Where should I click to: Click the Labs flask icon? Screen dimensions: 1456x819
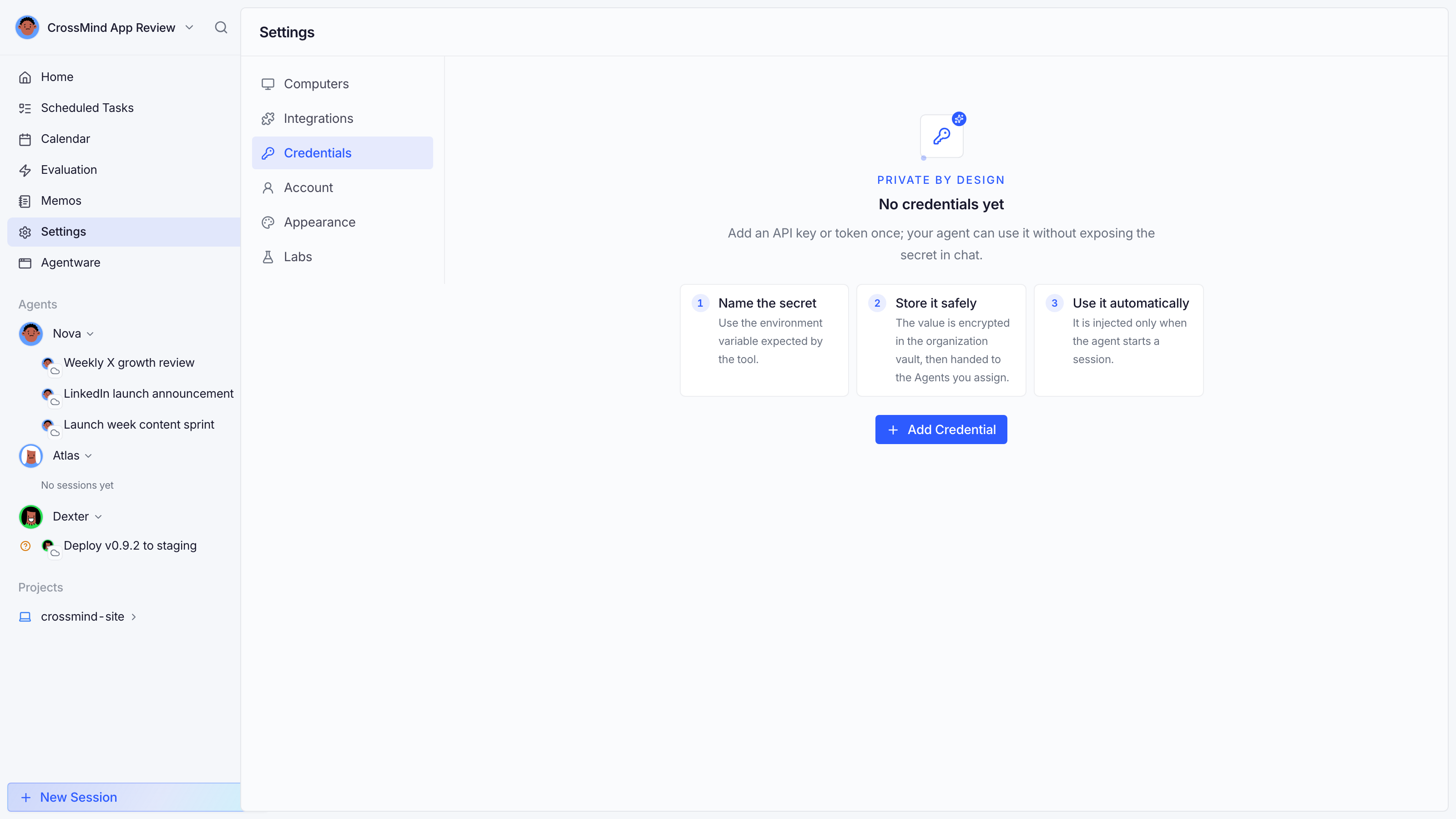(x=268, y=257)
